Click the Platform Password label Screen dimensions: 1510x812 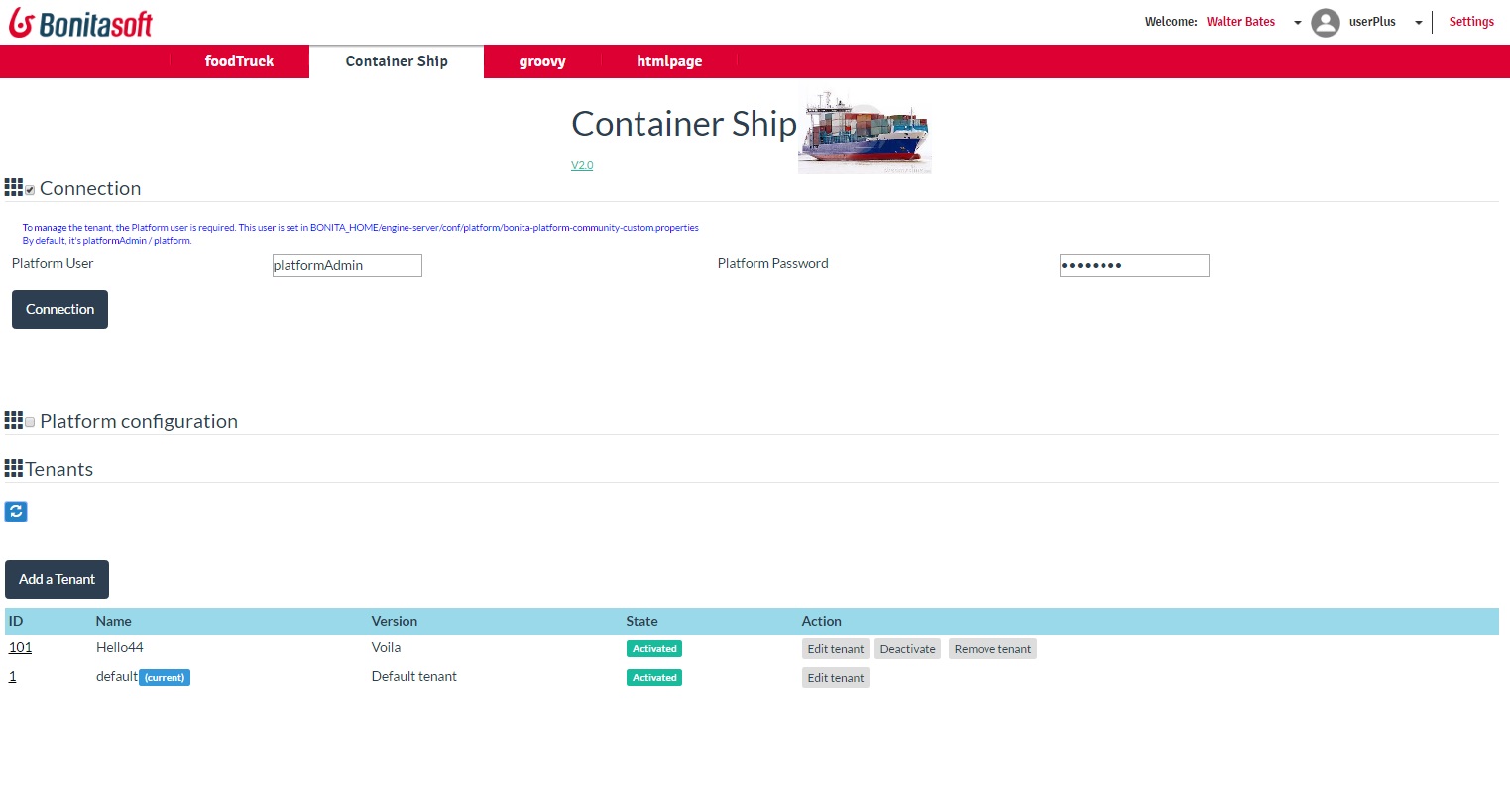coord(772,263)
